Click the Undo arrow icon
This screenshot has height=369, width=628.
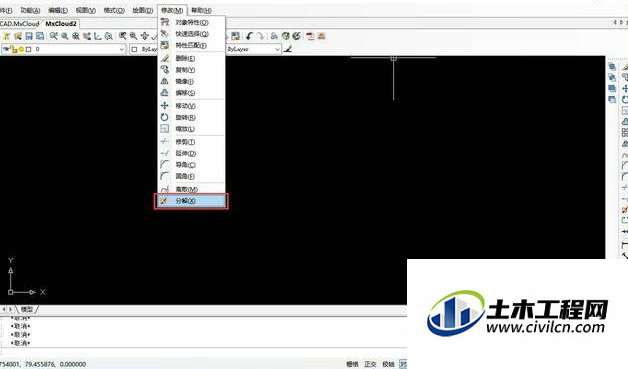tap(249, 36)
